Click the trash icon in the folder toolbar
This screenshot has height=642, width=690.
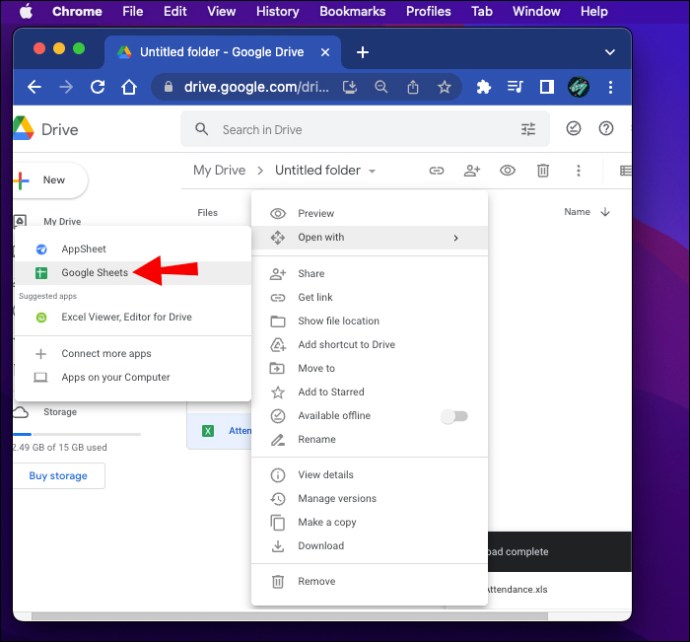coord(543,170)
